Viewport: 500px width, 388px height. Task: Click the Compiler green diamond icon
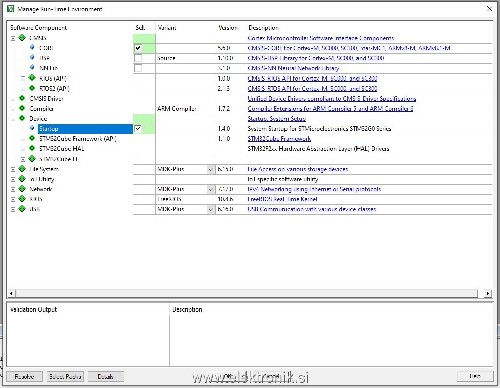point(22,108)
